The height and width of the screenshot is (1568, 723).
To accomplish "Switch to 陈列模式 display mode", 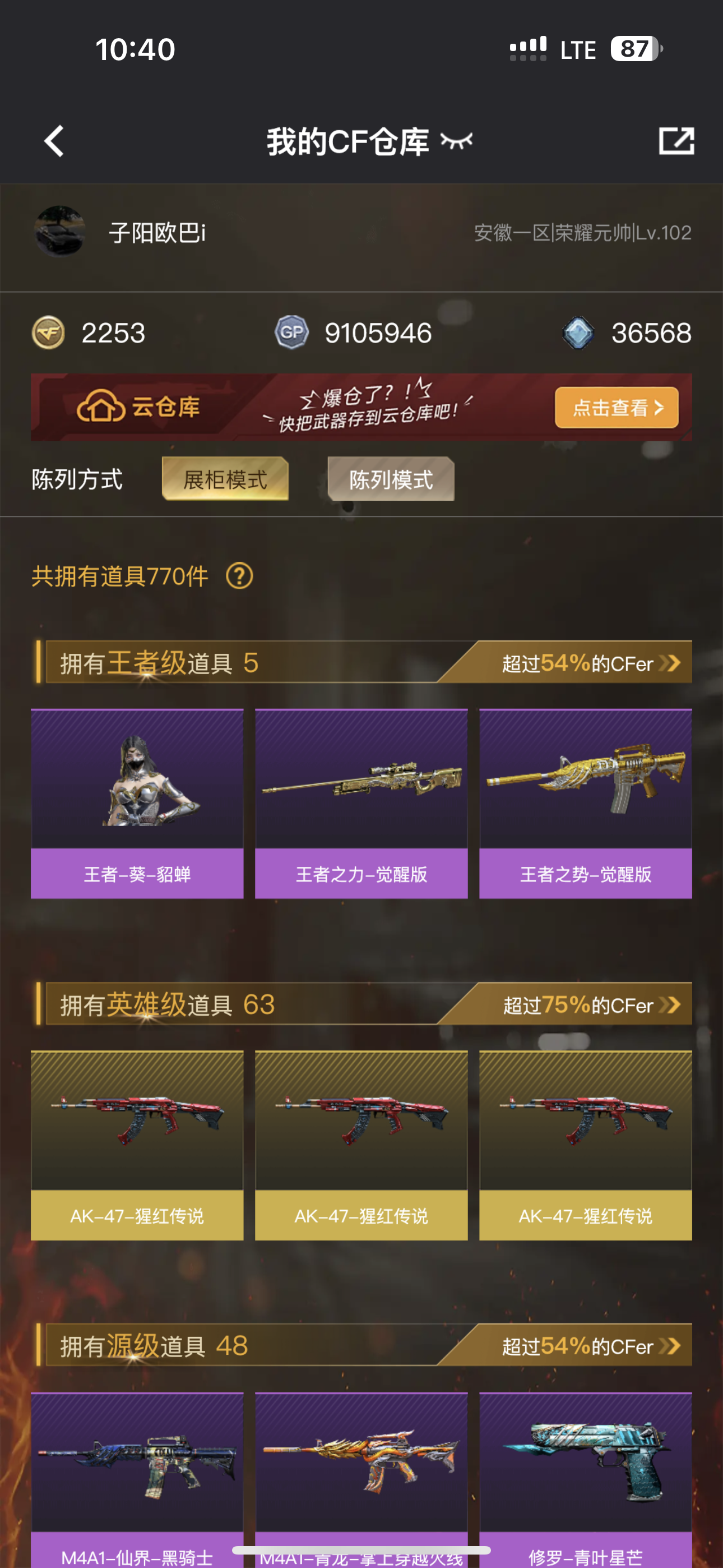I will [391, 479].
